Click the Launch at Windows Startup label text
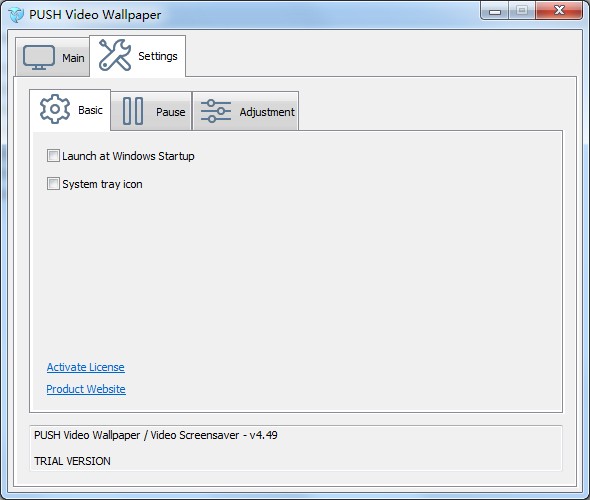 128,156
